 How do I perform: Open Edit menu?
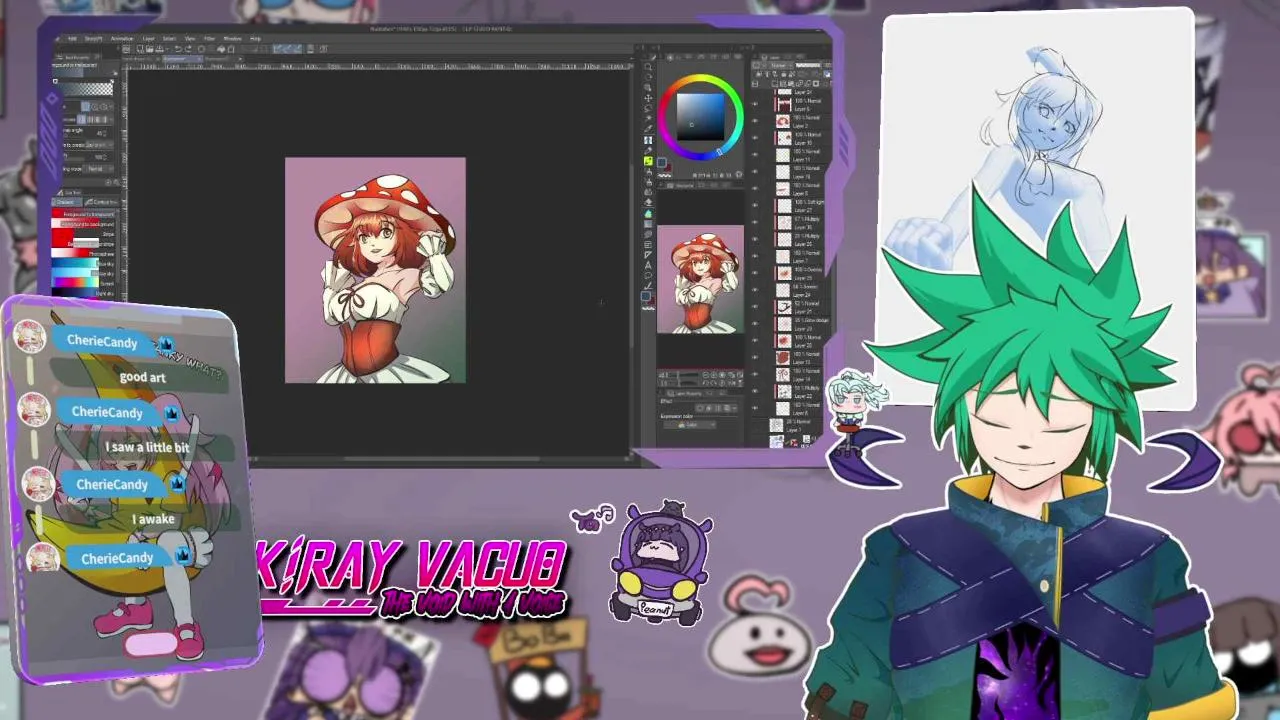point(72,39)
